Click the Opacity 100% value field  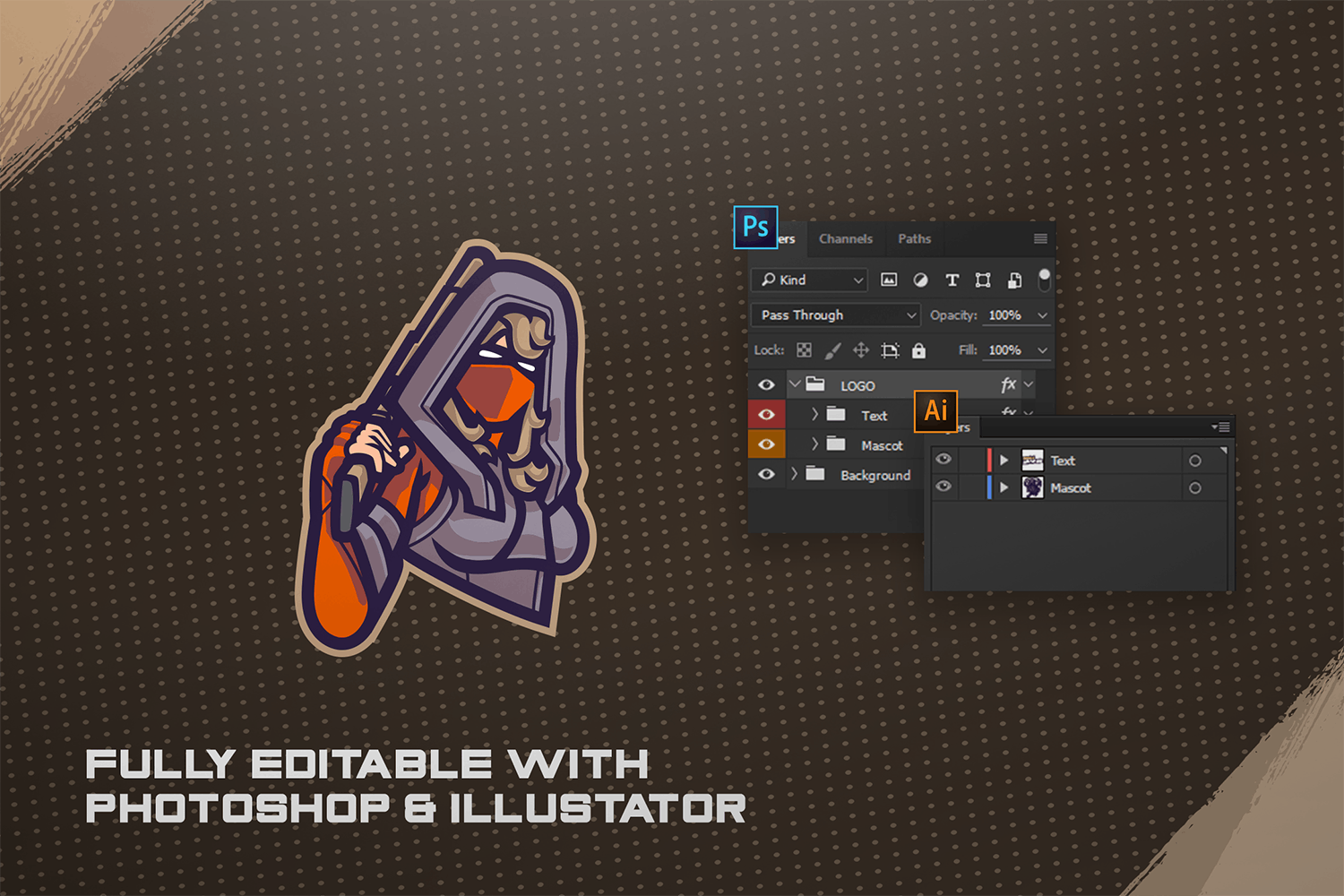coord(1004,315)
